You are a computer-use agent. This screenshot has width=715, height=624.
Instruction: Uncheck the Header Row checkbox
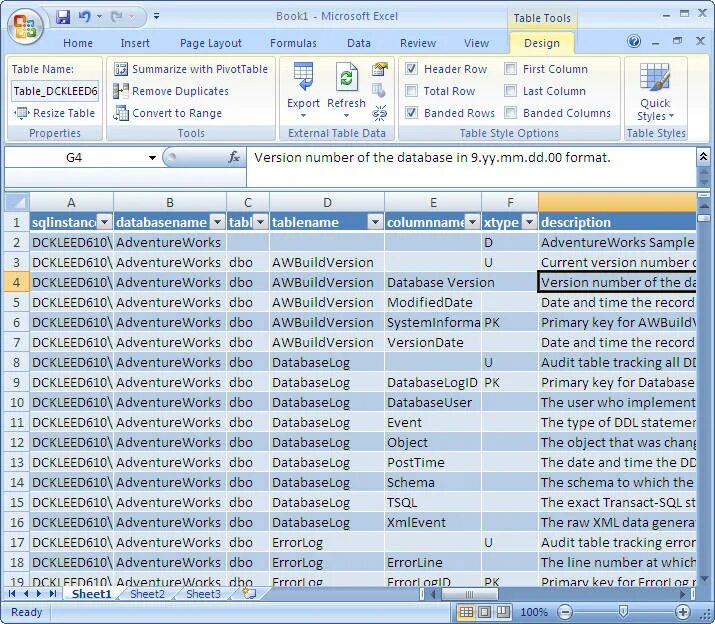coord(411,69)
